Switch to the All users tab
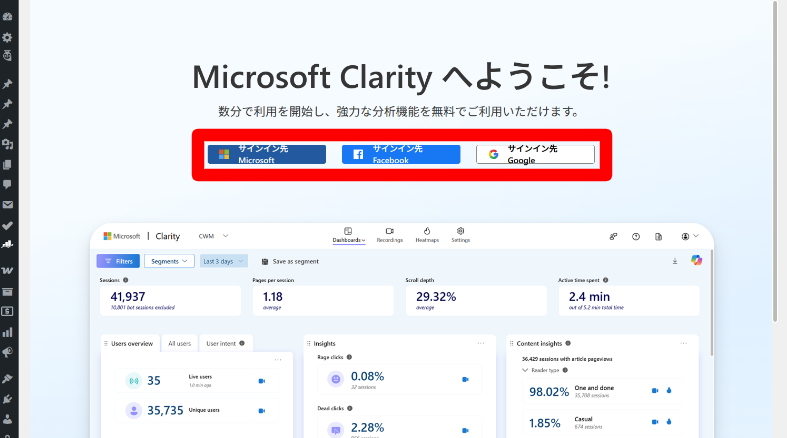The height and width of the screenshot is (438, 787). [179, 344]
